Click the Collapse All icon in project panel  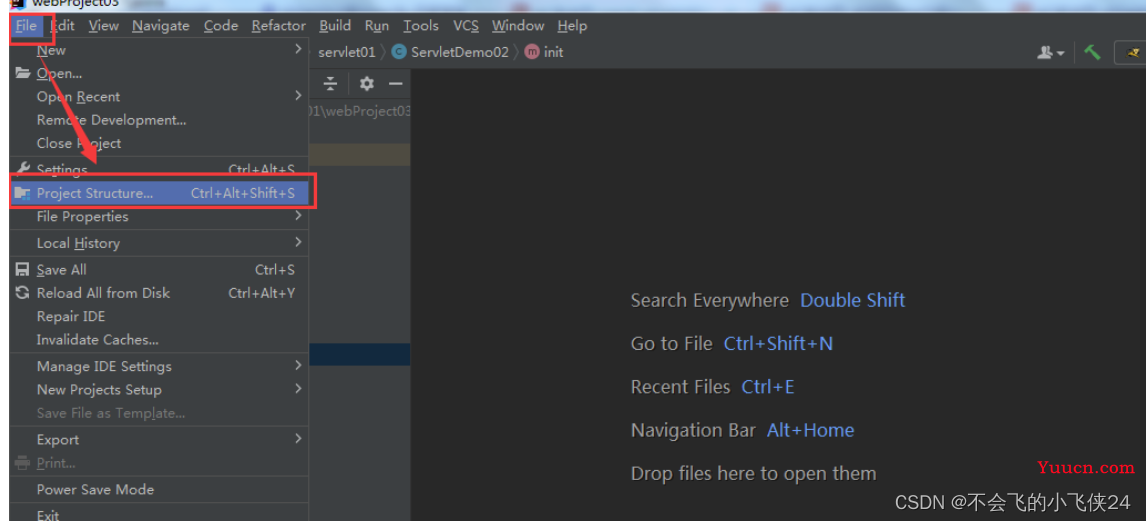331,83
